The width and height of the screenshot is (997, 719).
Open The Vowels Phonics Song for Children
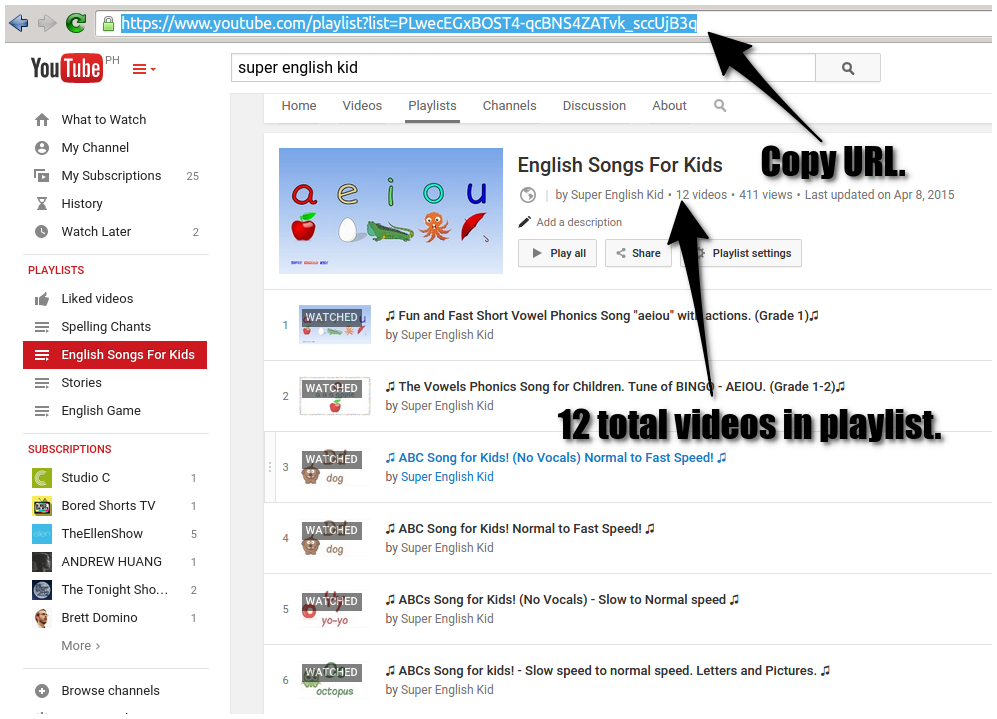615,387
